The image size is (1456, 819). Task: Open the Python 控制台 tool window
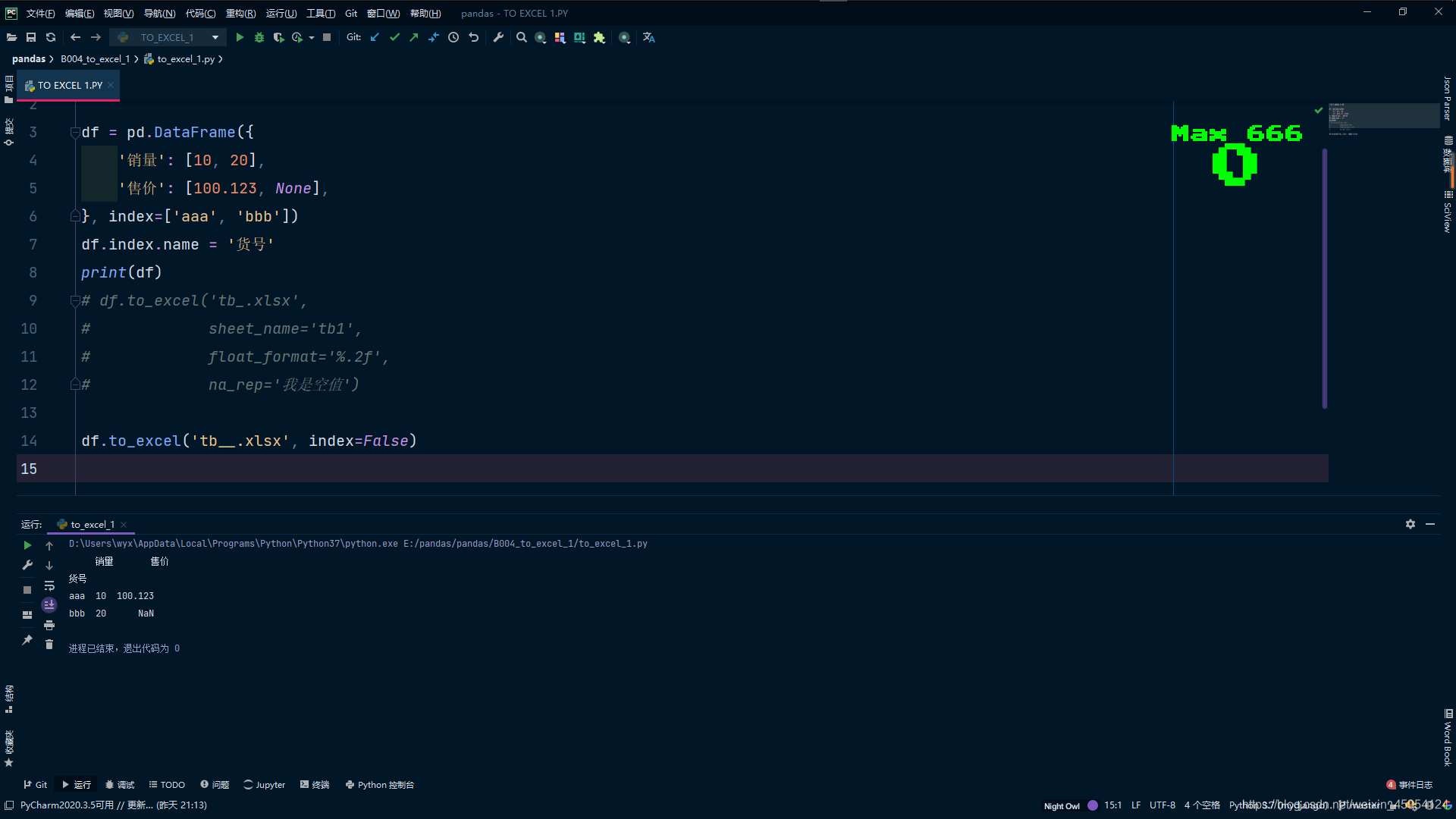point(380,785)
